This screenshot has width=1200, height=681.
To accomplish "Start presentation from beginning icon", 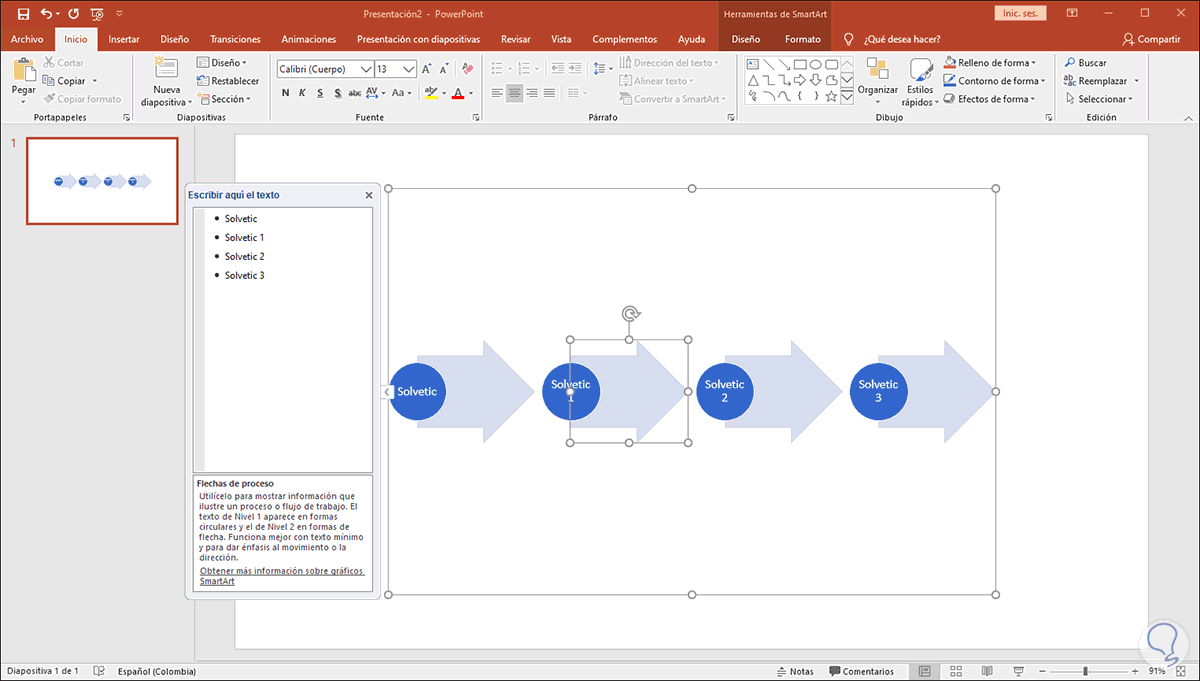I will 96,14.
